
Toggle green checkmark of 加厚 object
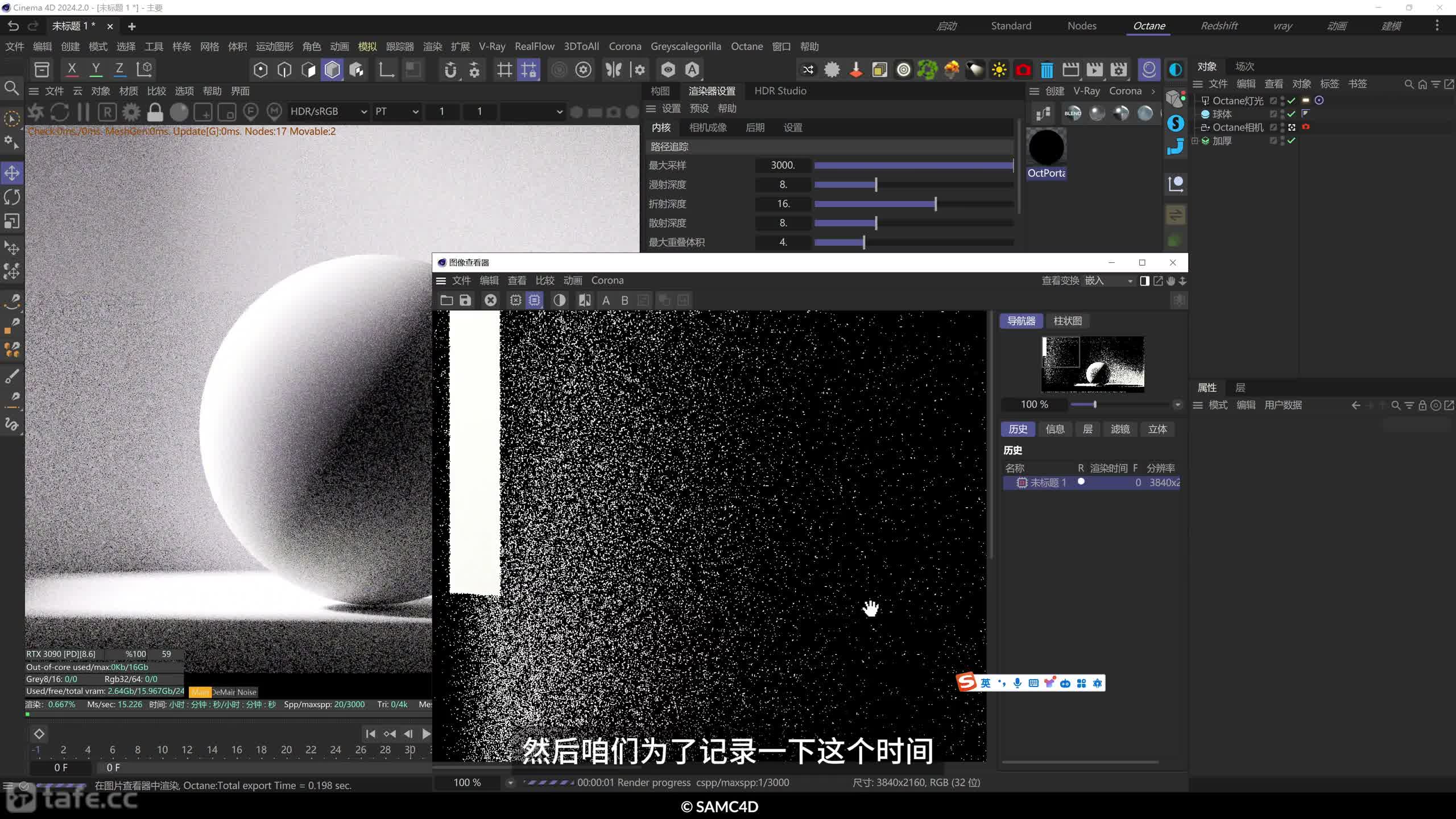[1292, 140]
